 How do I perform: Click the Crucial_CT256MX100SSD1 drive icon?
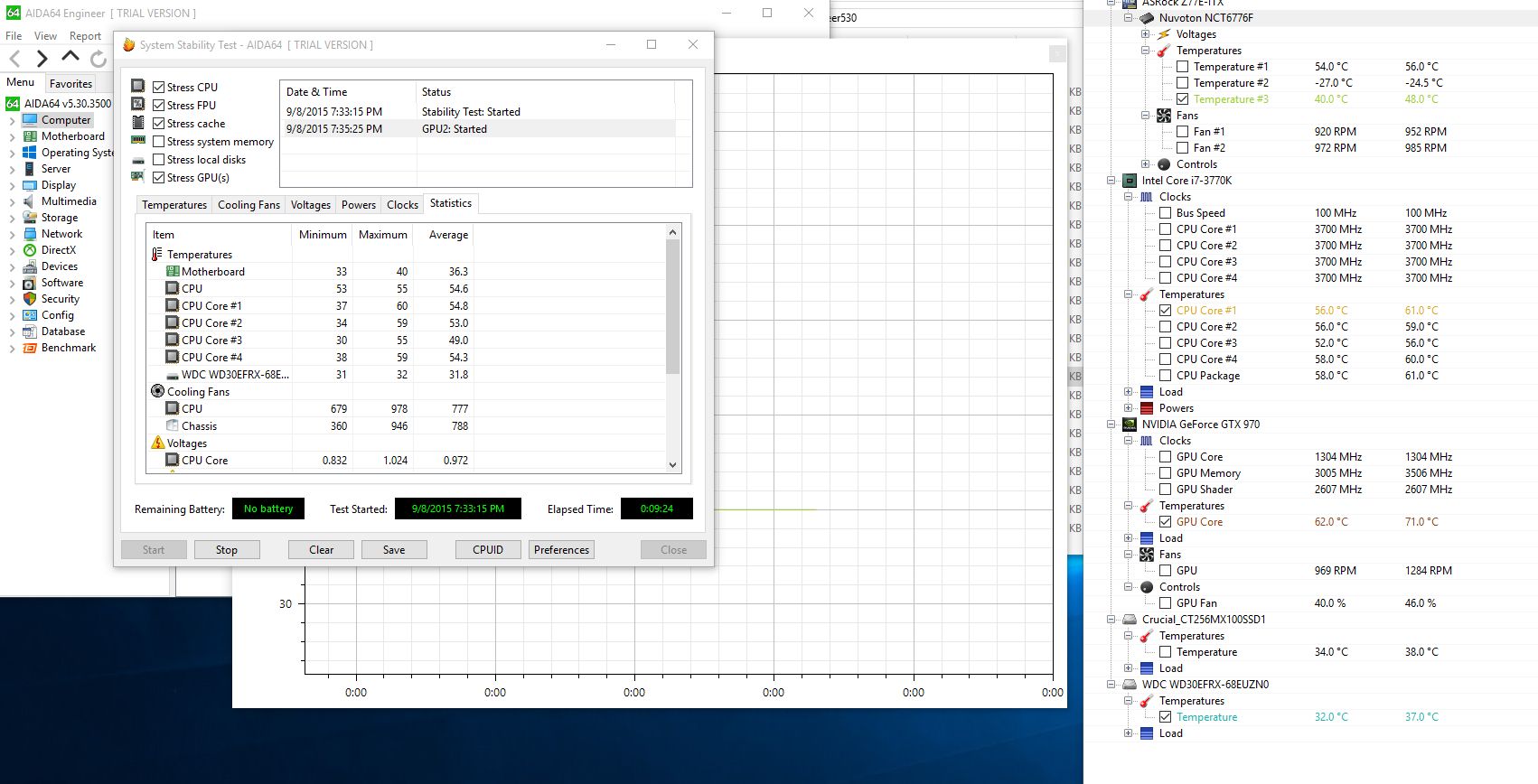point(1130,620)
